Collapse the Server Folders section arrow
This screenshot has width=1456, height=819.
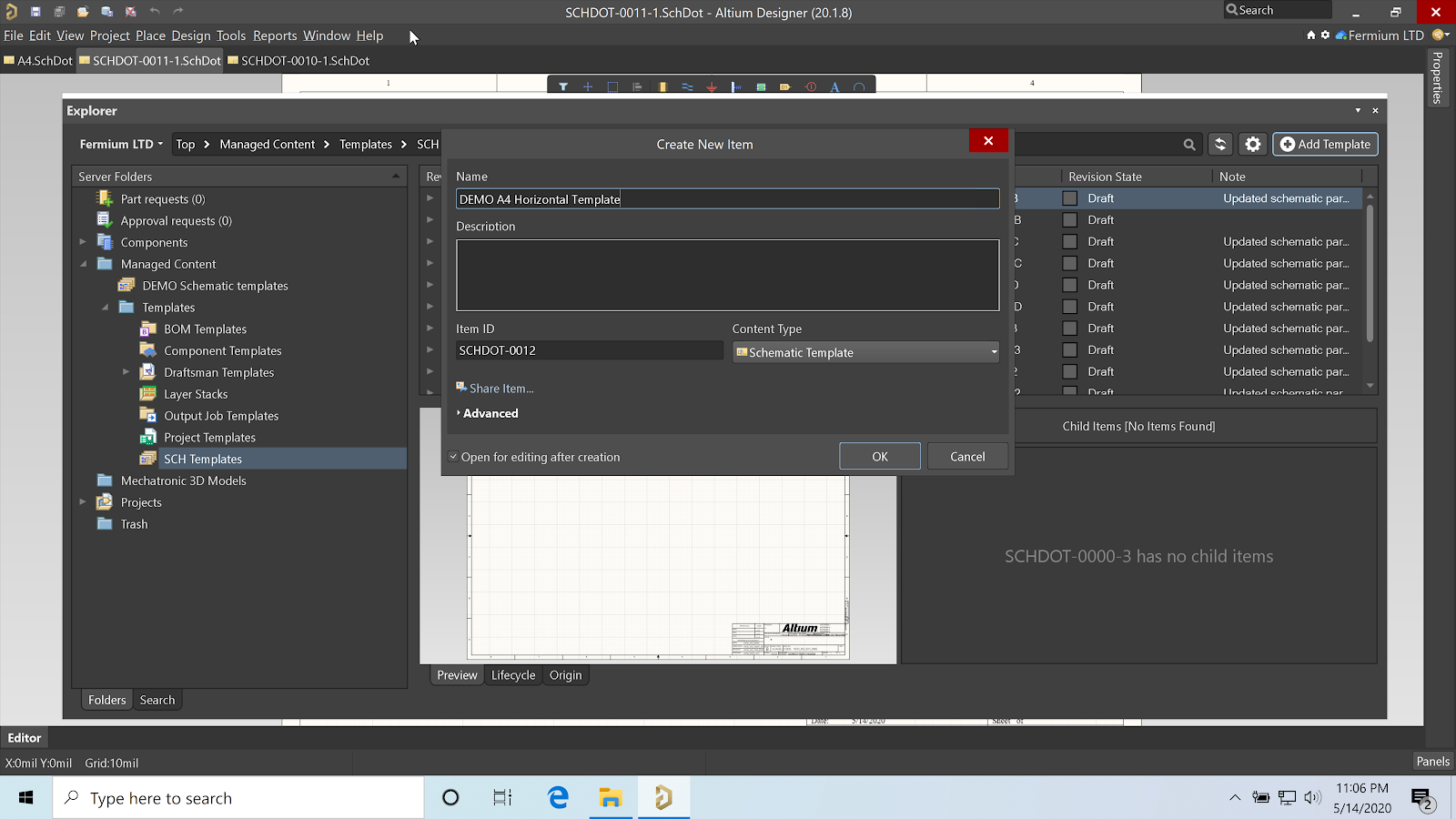coord(396,177)
